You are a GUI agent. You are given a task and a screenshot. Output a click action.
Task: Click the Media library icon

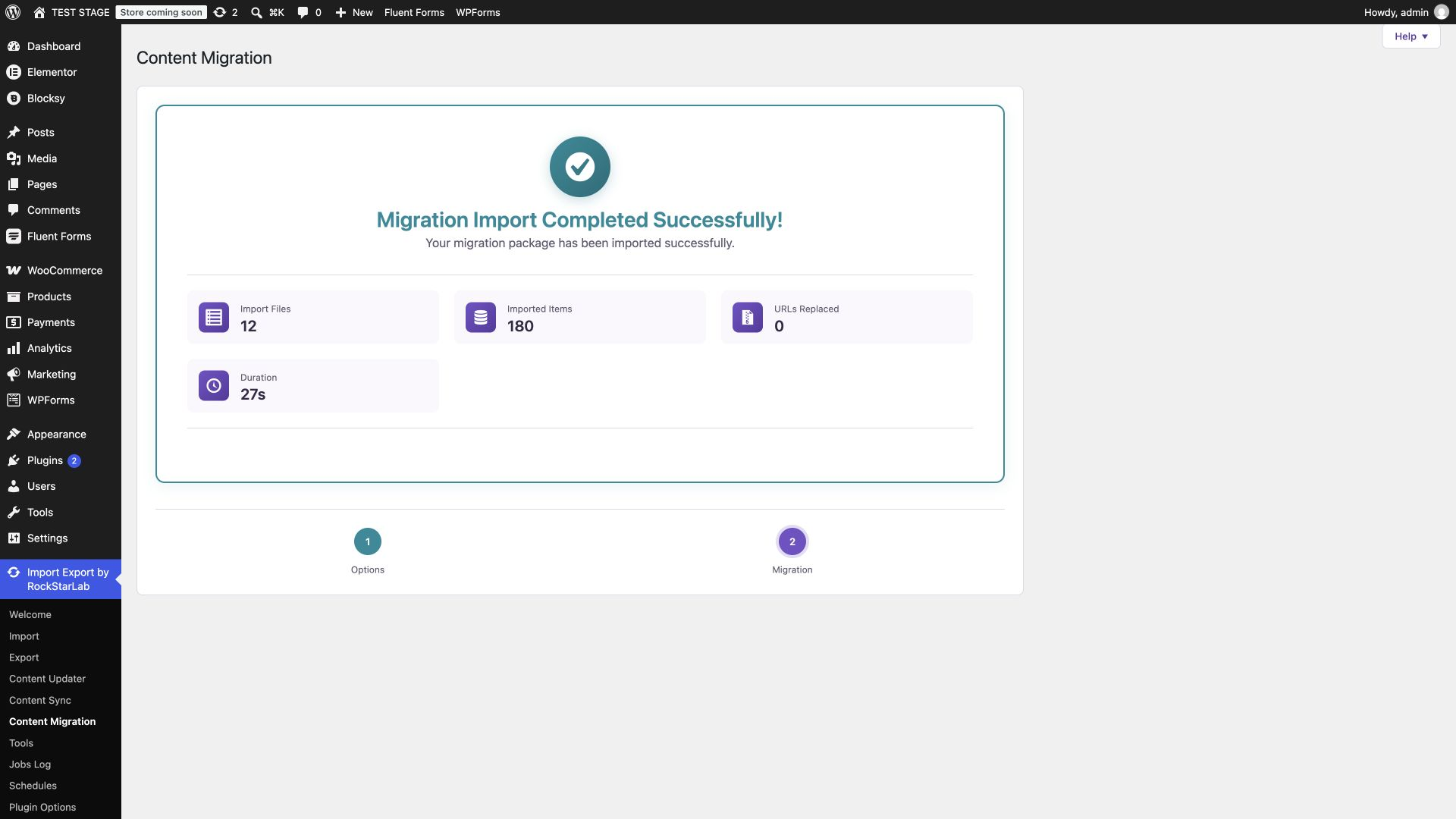coord(13,158)
